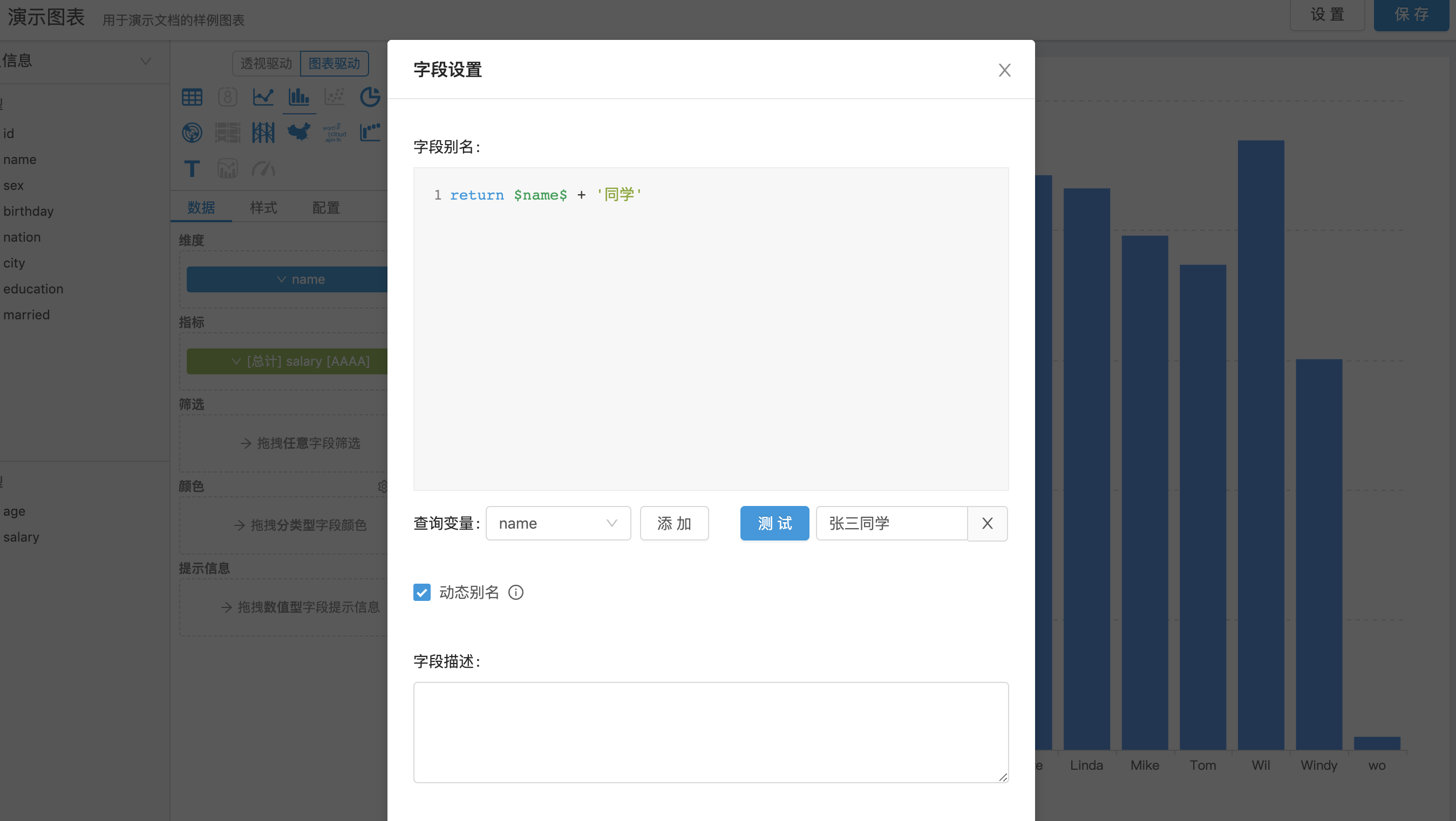Open the 配置 tab
1456x821 pixels.
pos(325,207)
